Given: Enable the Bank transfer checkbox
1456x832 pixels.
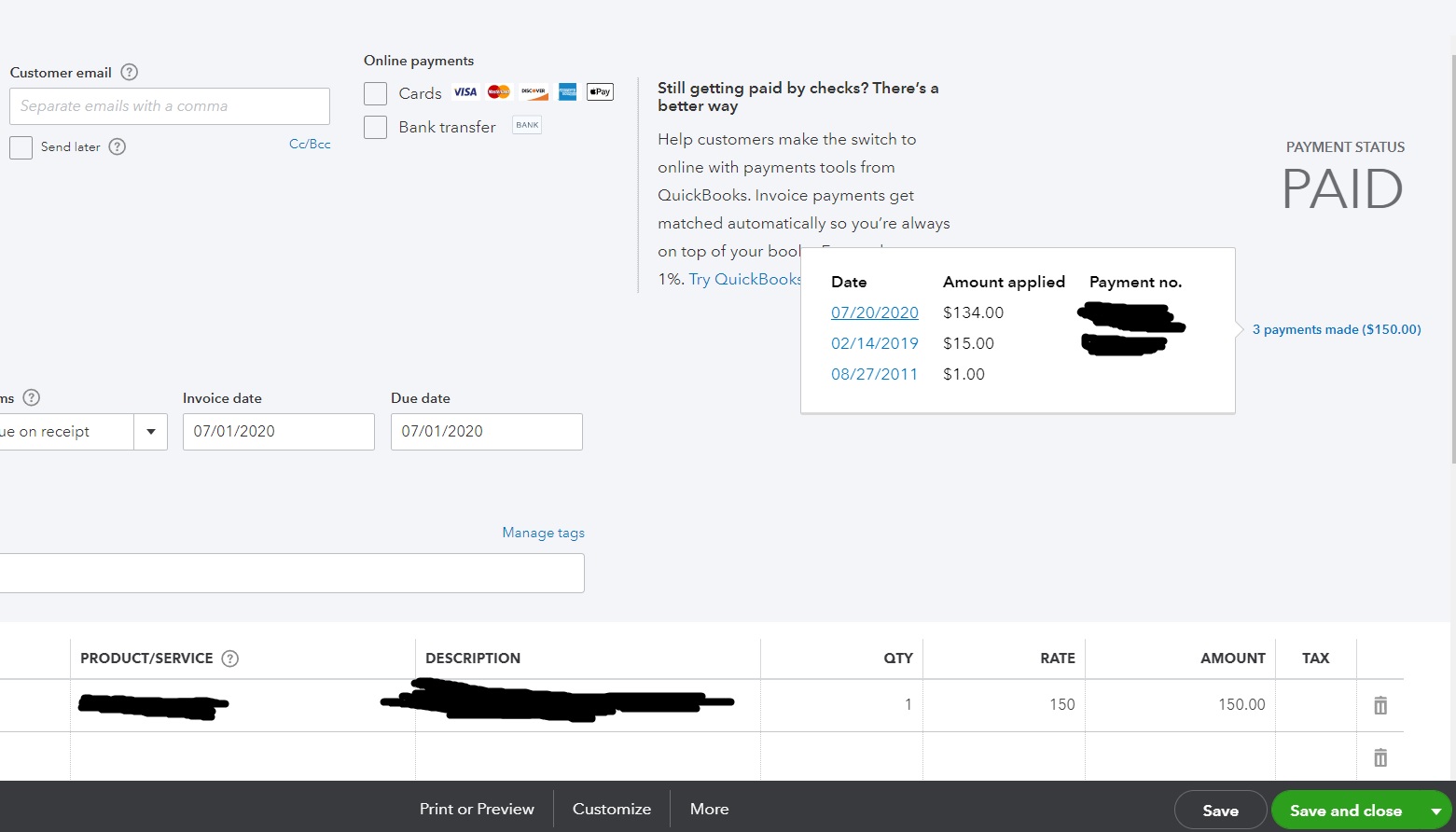Looking at the screenshot, I should click(375, 126).
